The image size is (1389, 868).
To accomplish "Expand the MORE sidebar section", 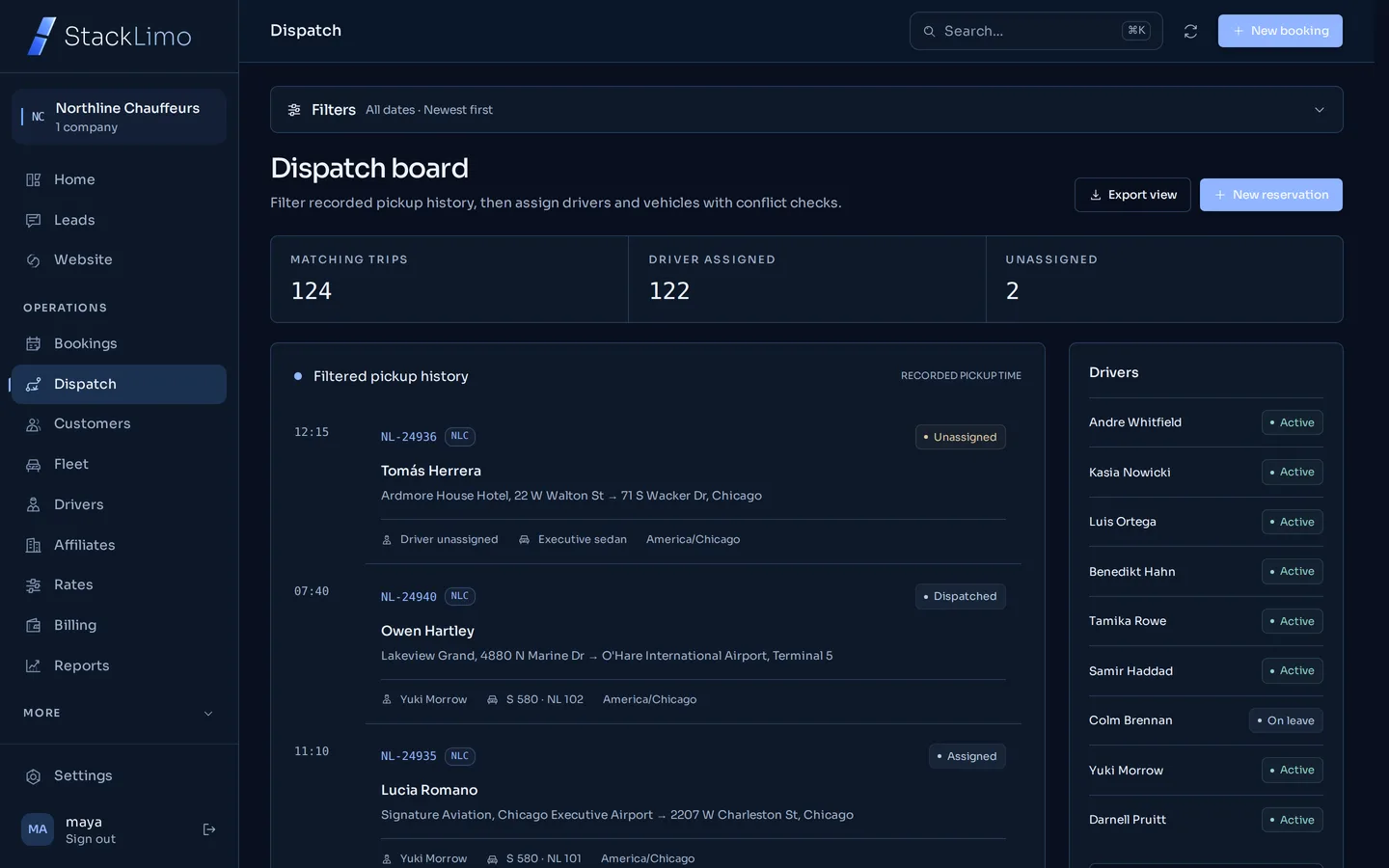I will (119, 714).
